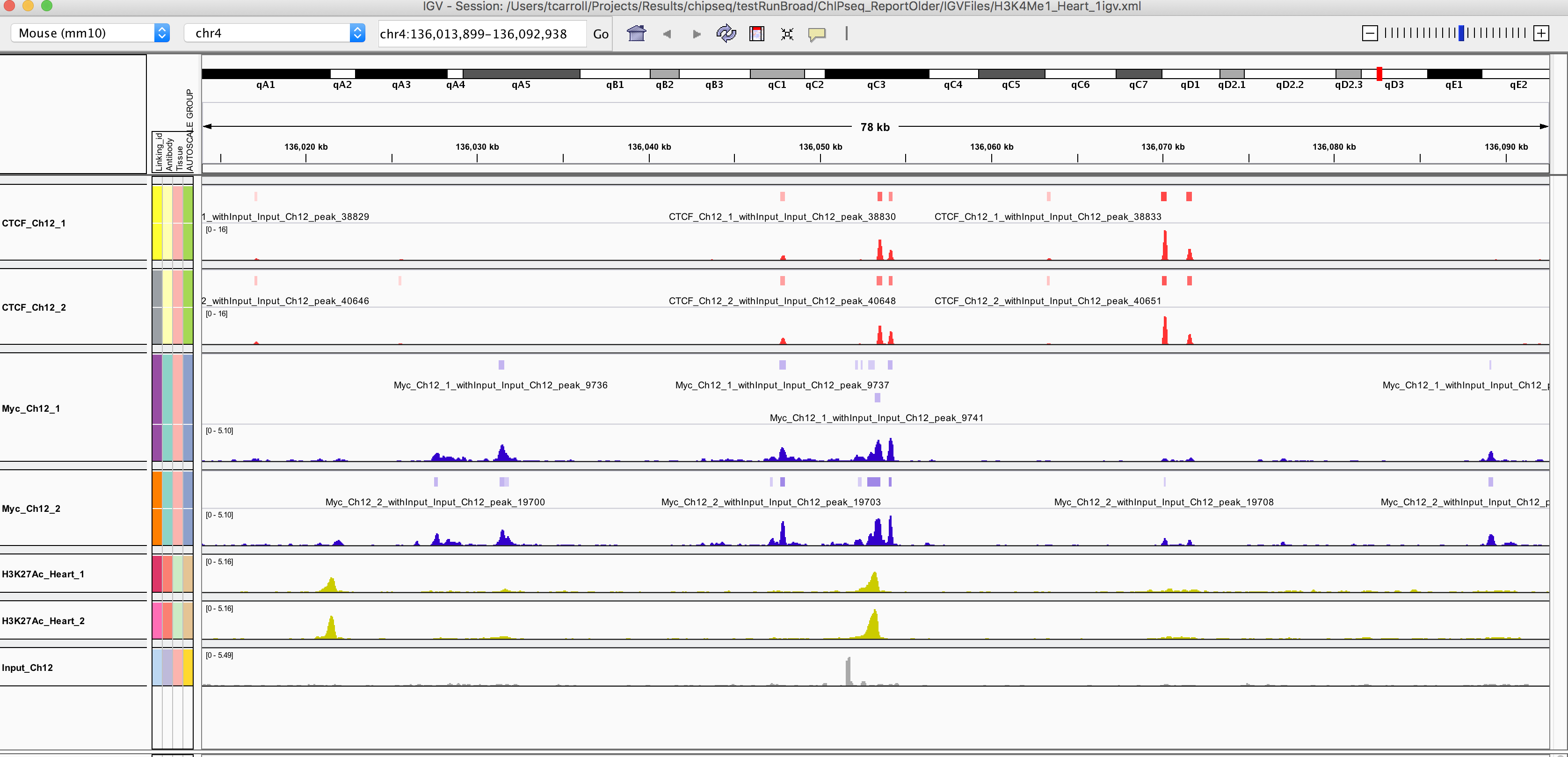
Task: Click the Linking_id attribute column header
Action: point(158,152)
